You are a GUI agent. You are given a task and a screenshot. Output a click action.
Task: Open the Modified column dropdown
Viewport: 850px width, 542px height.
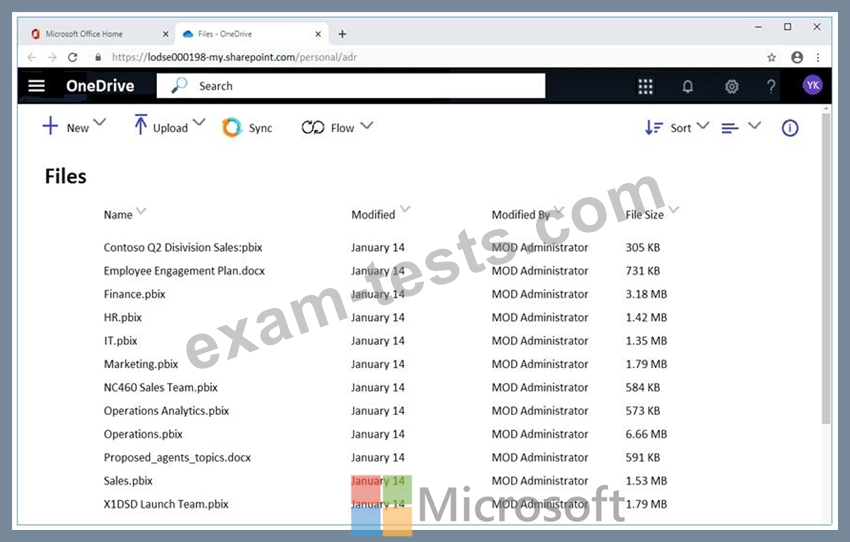pos(405,209)
